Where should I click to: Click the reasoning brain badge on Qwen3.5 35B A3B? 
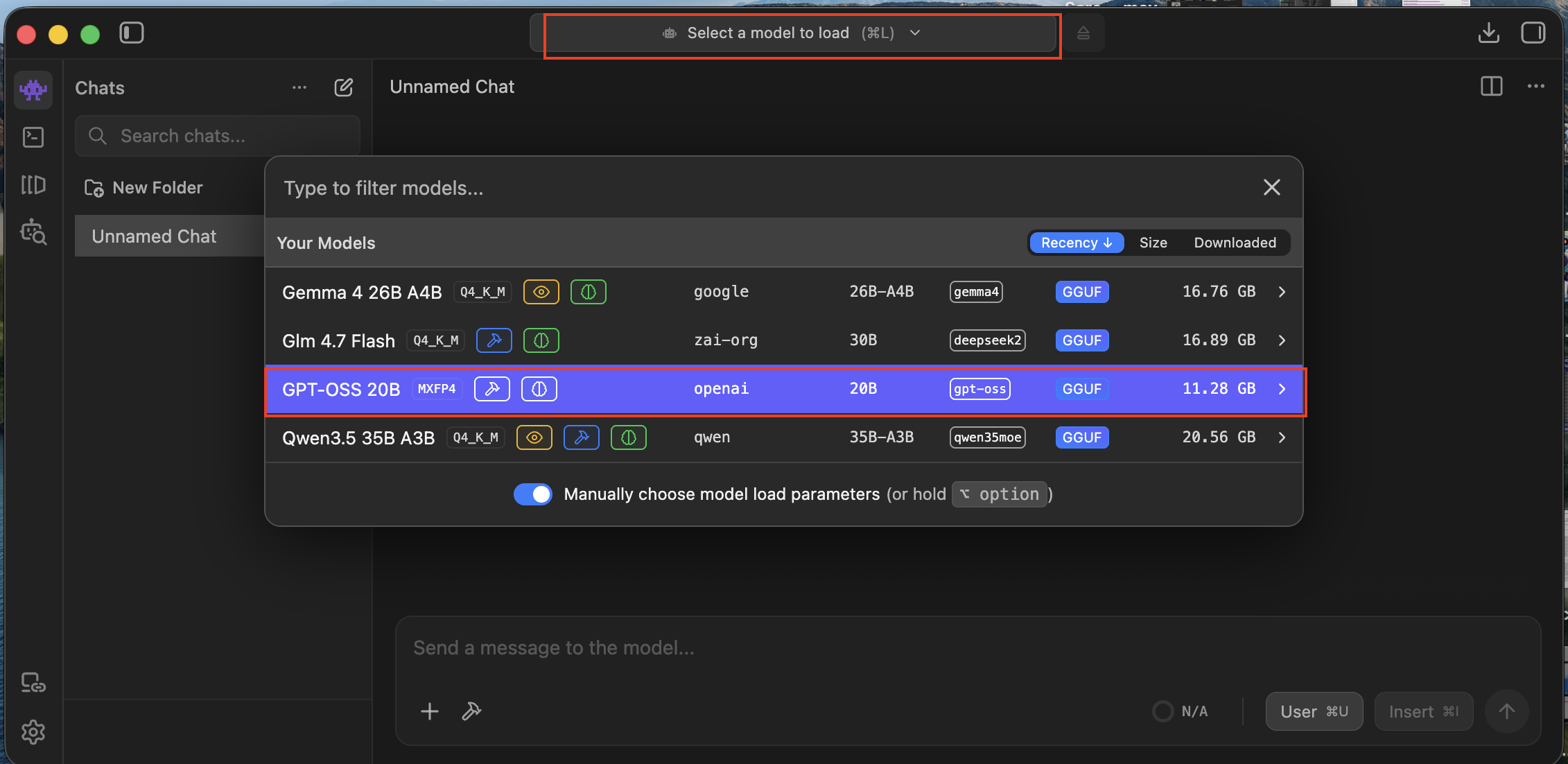(629, 437)
